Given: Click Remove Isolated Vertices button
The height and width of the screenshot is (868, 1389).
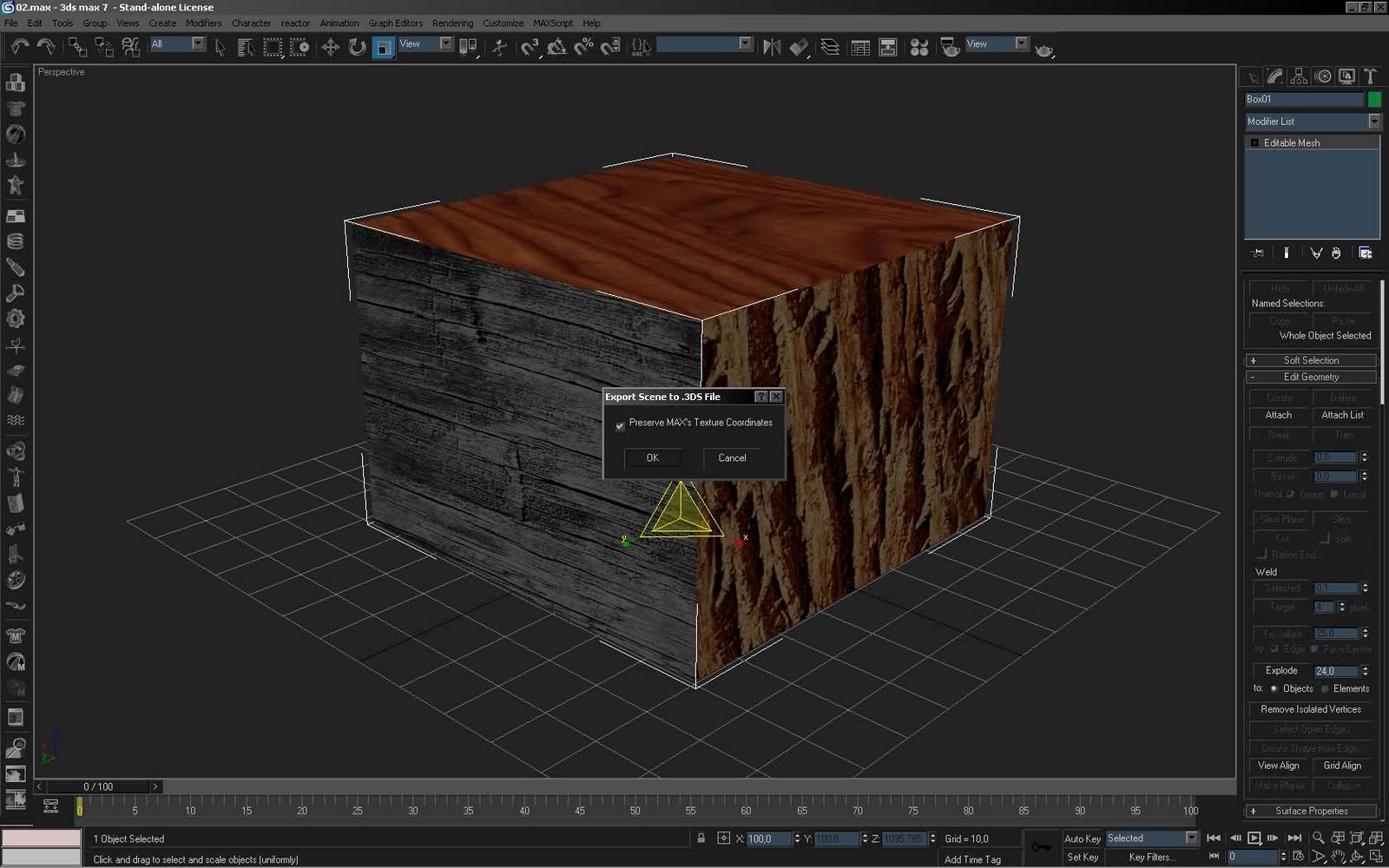Looking at the screenshot, I should point(1311,709).
